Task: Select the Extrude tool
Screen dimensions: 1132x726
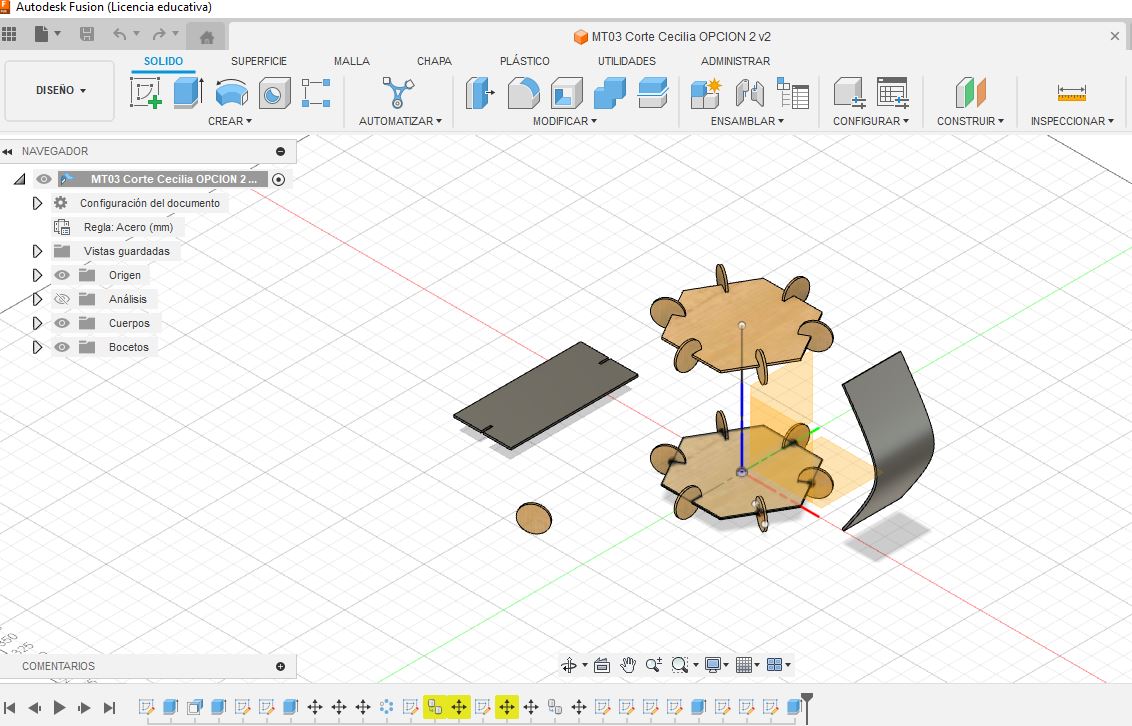Action: pyautogui.click(x=188, y=93)
